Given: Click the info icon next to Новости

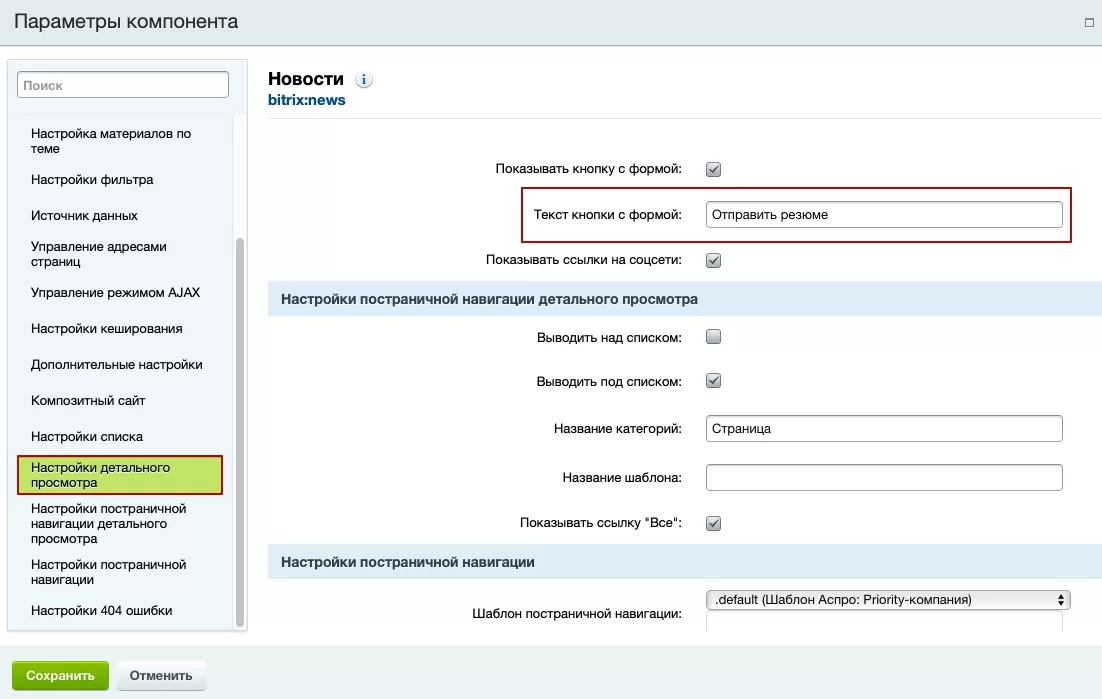Looking at the screenshot, I should (363, 79).
